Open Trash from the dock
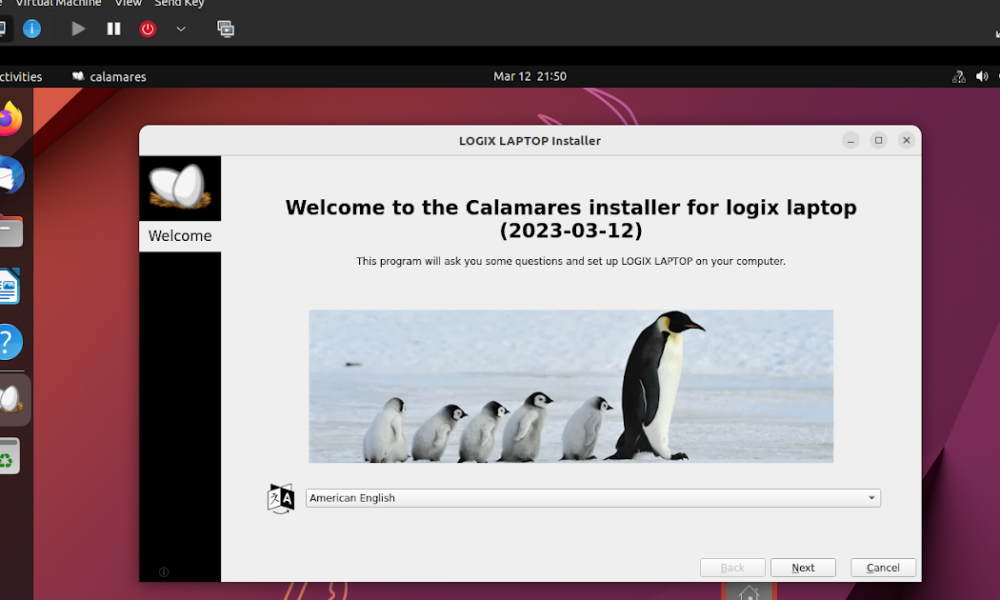Screen dimensions: 1000x600 tap(9, 455)
